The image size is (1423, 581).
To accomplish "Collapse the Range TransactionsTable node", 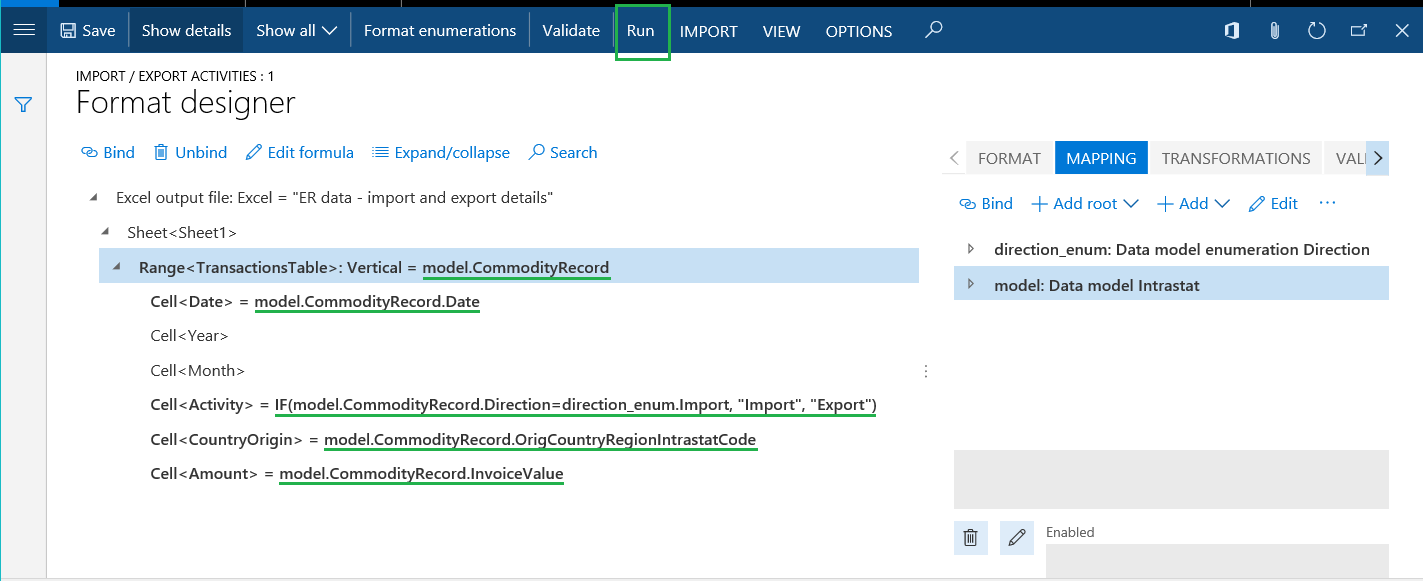I will [116, 267].
